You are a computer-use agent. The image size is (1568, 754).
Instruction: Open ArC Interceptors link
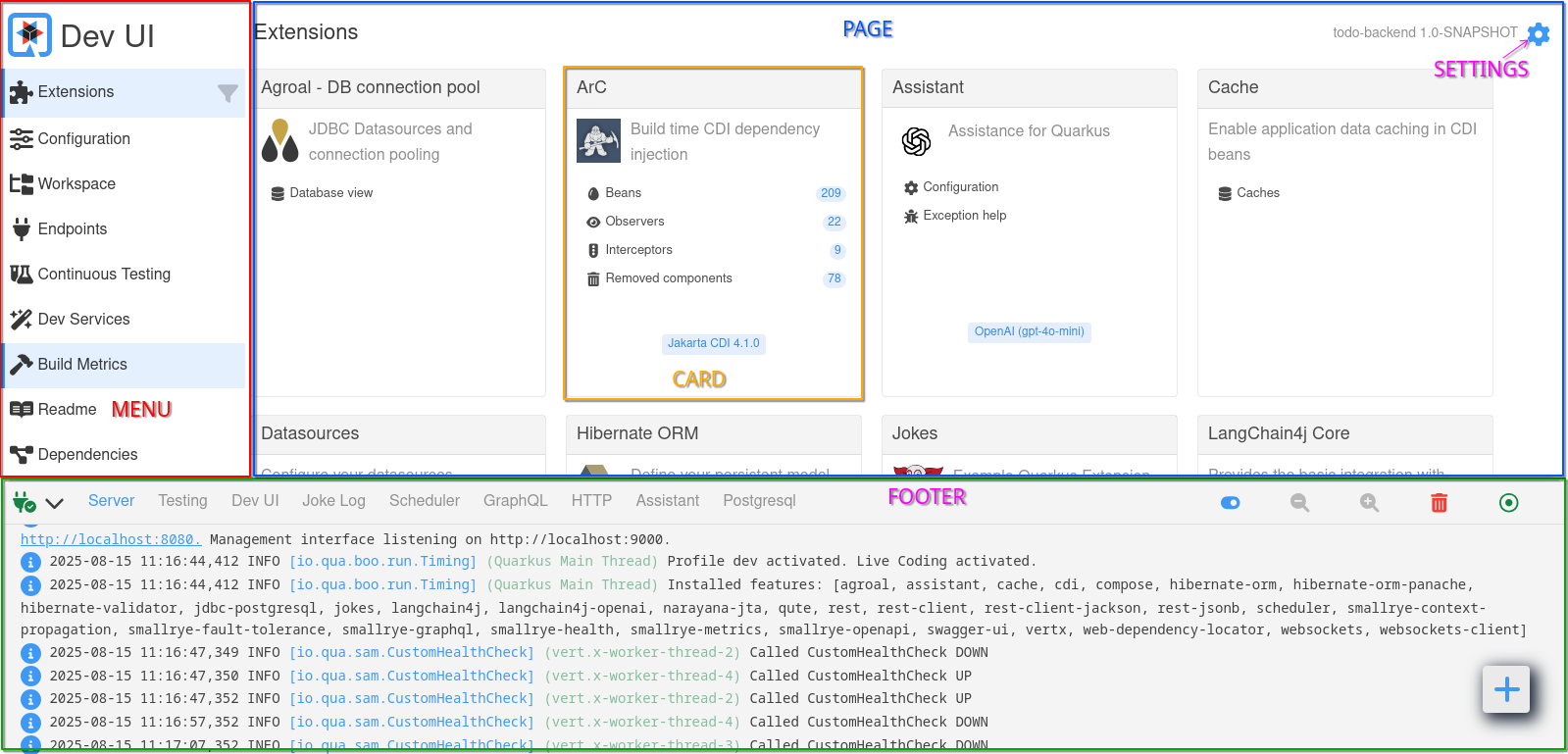coord(630,250)
